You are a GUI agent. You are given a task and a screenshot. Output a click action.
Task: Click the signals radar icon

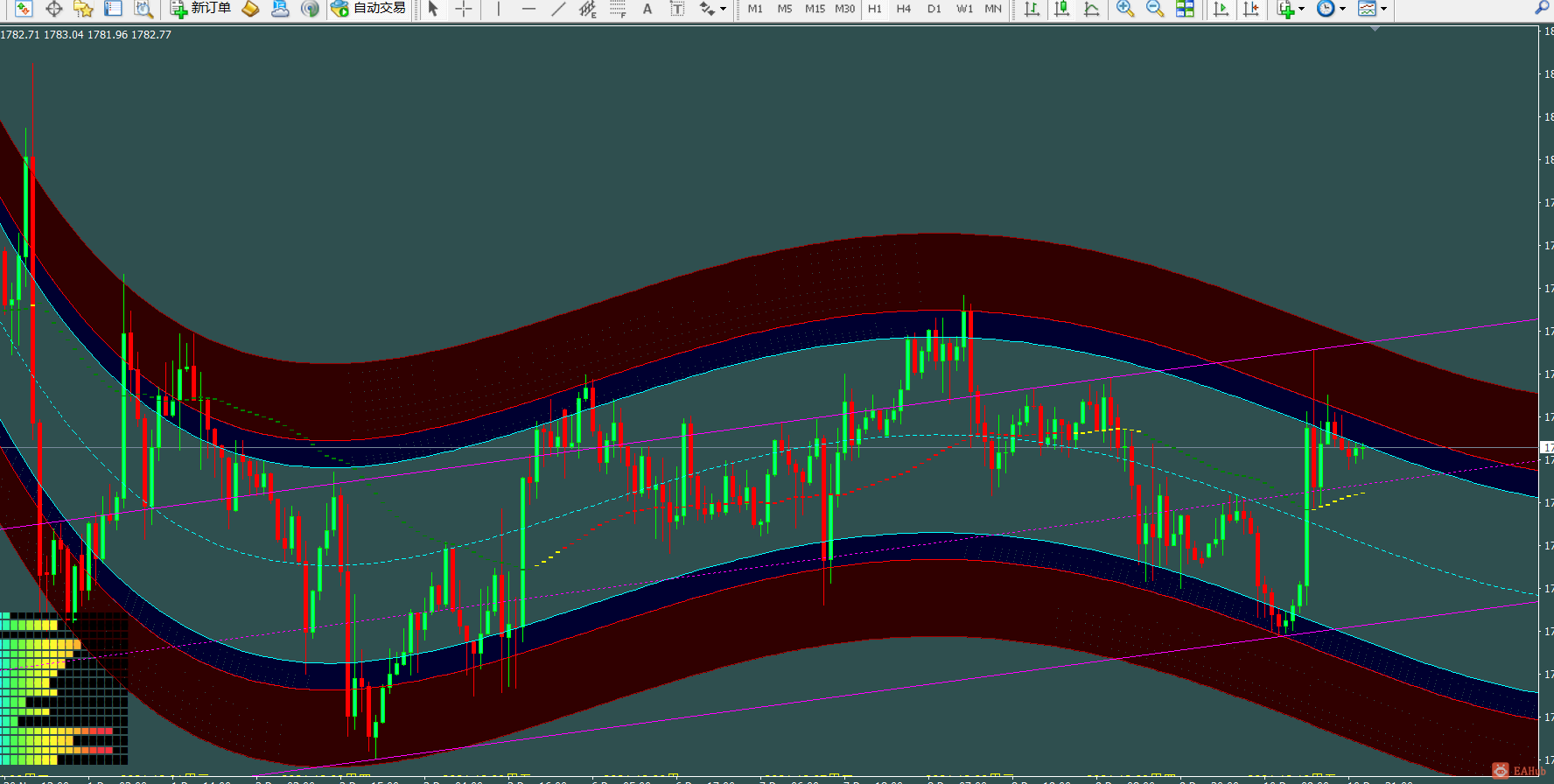(310, 9)
